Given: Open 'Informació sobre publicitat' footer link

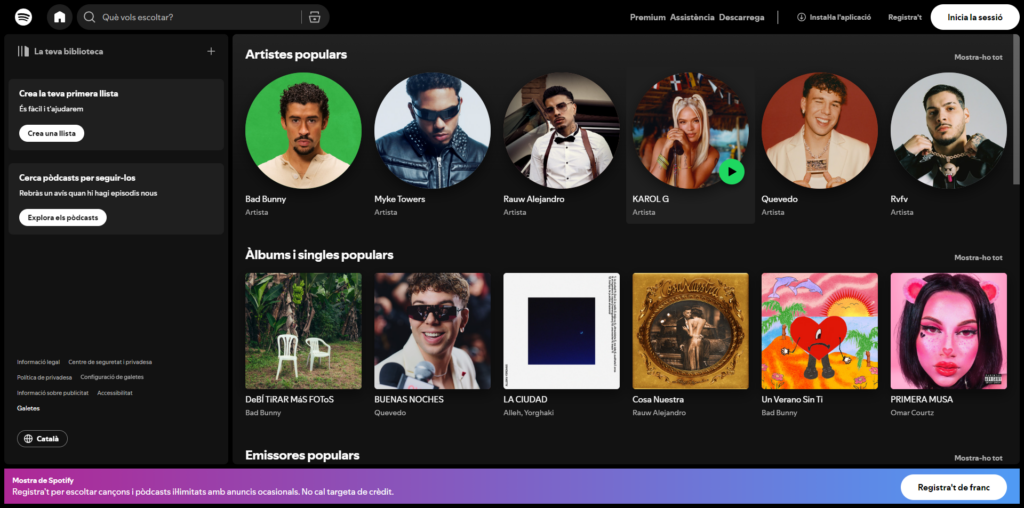Looking at the screenshot, I should tap(53, 393).
